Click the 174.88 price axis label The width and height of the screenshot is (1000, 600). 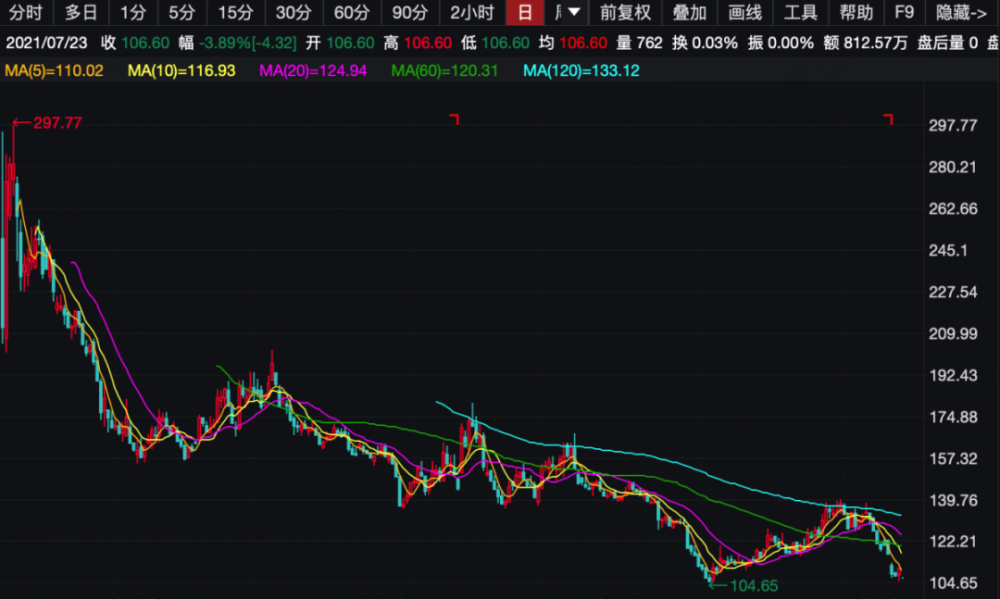(953, 417)
